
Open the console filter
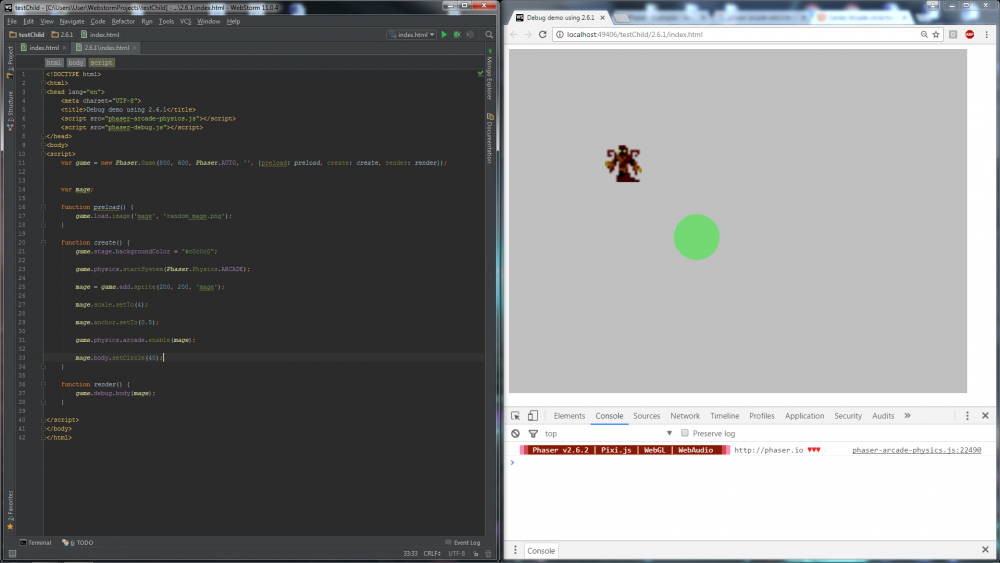point(533,434)
